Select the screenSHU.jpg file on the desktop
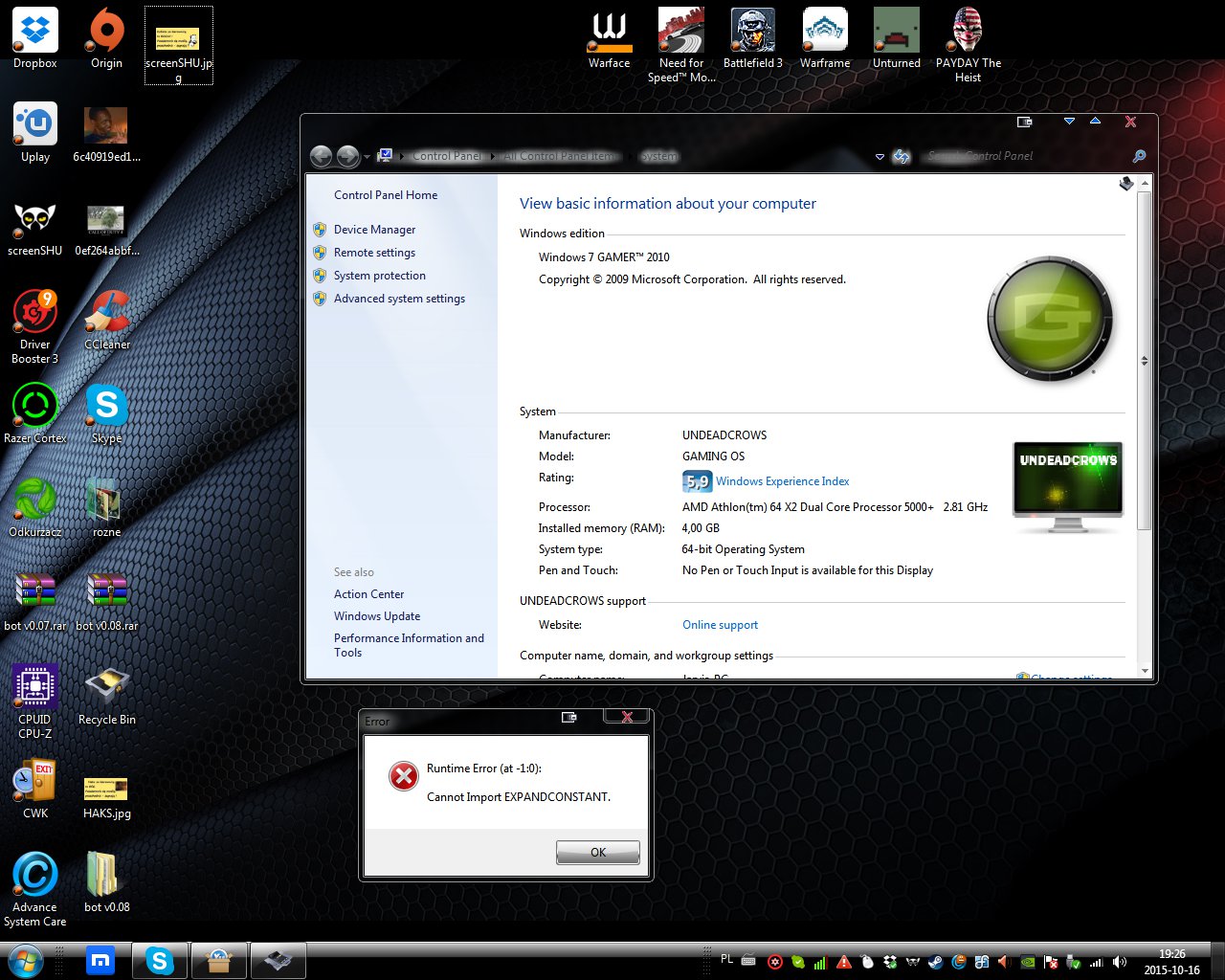Screen dimensions: 1225x980 pyautogui.click(x=179, y=45)
